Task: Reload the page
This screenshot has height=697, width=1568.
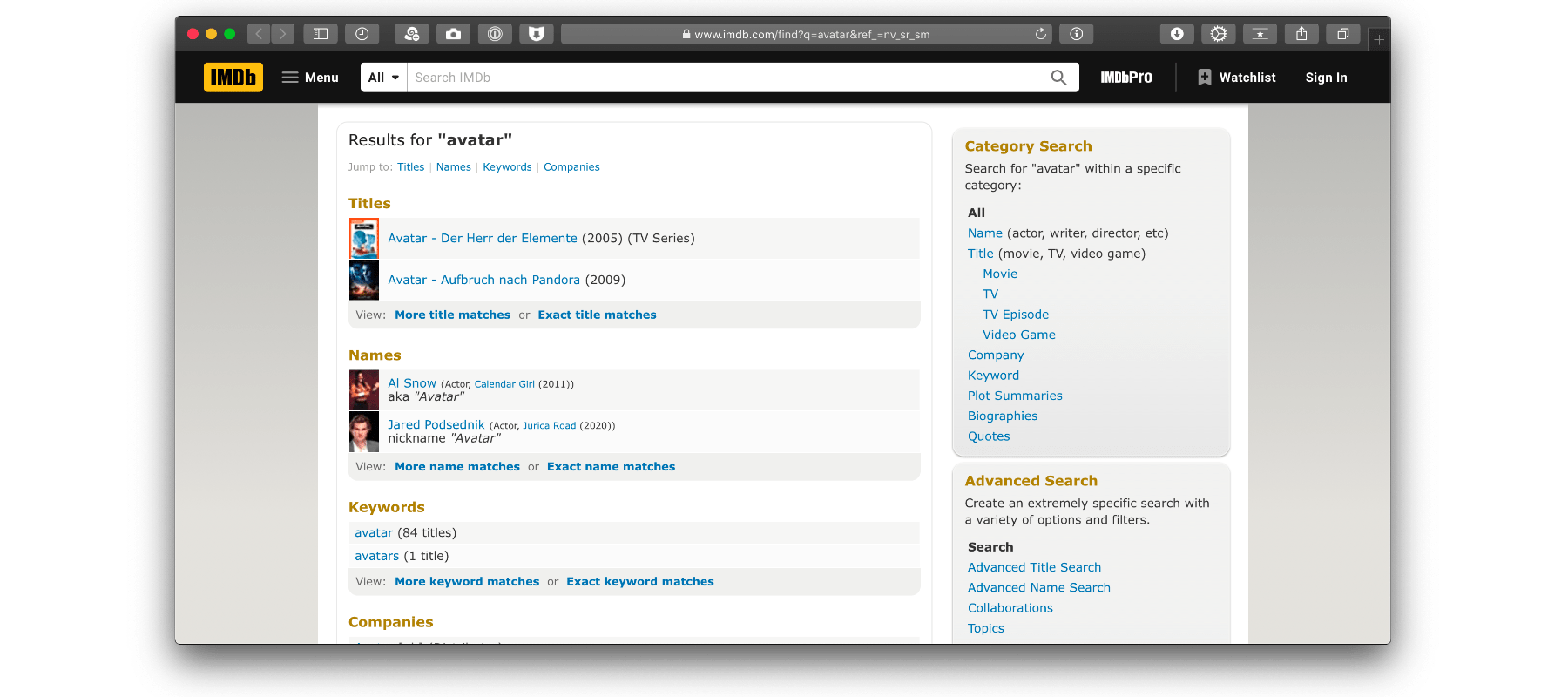Action: [x=1040, y=34]
